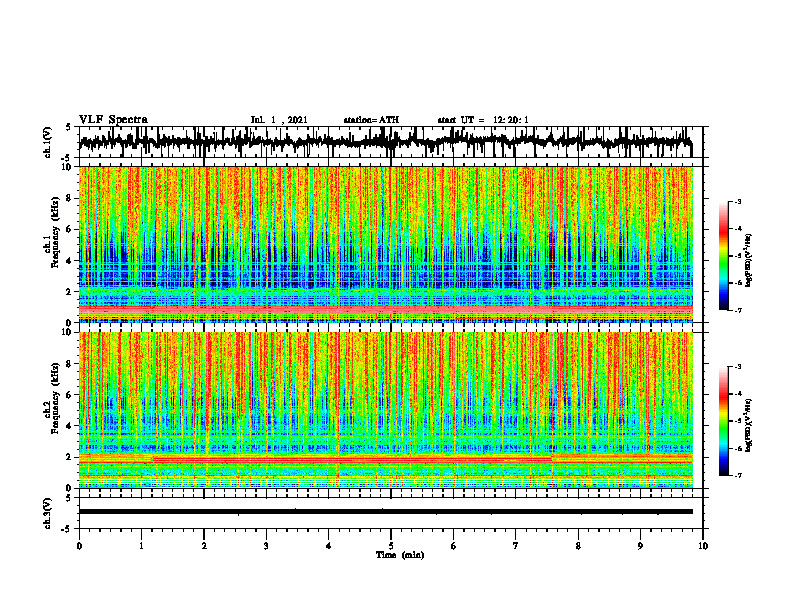The image size is (792, 612).
Task: Click time axis tick label "7"
Action: 516,546
